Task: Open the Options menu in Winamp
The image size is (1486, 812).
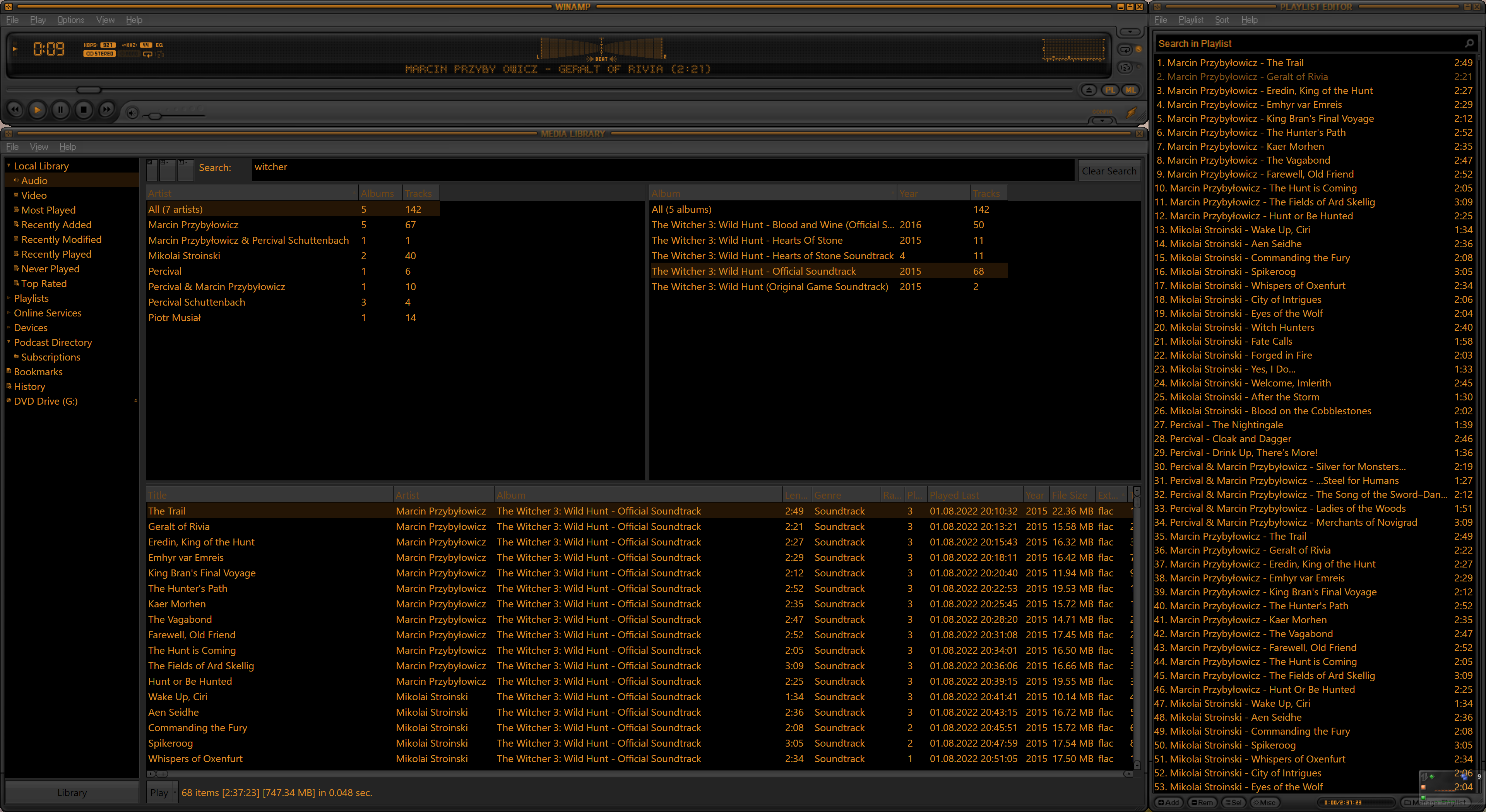Action: click(x=70, y=20)
